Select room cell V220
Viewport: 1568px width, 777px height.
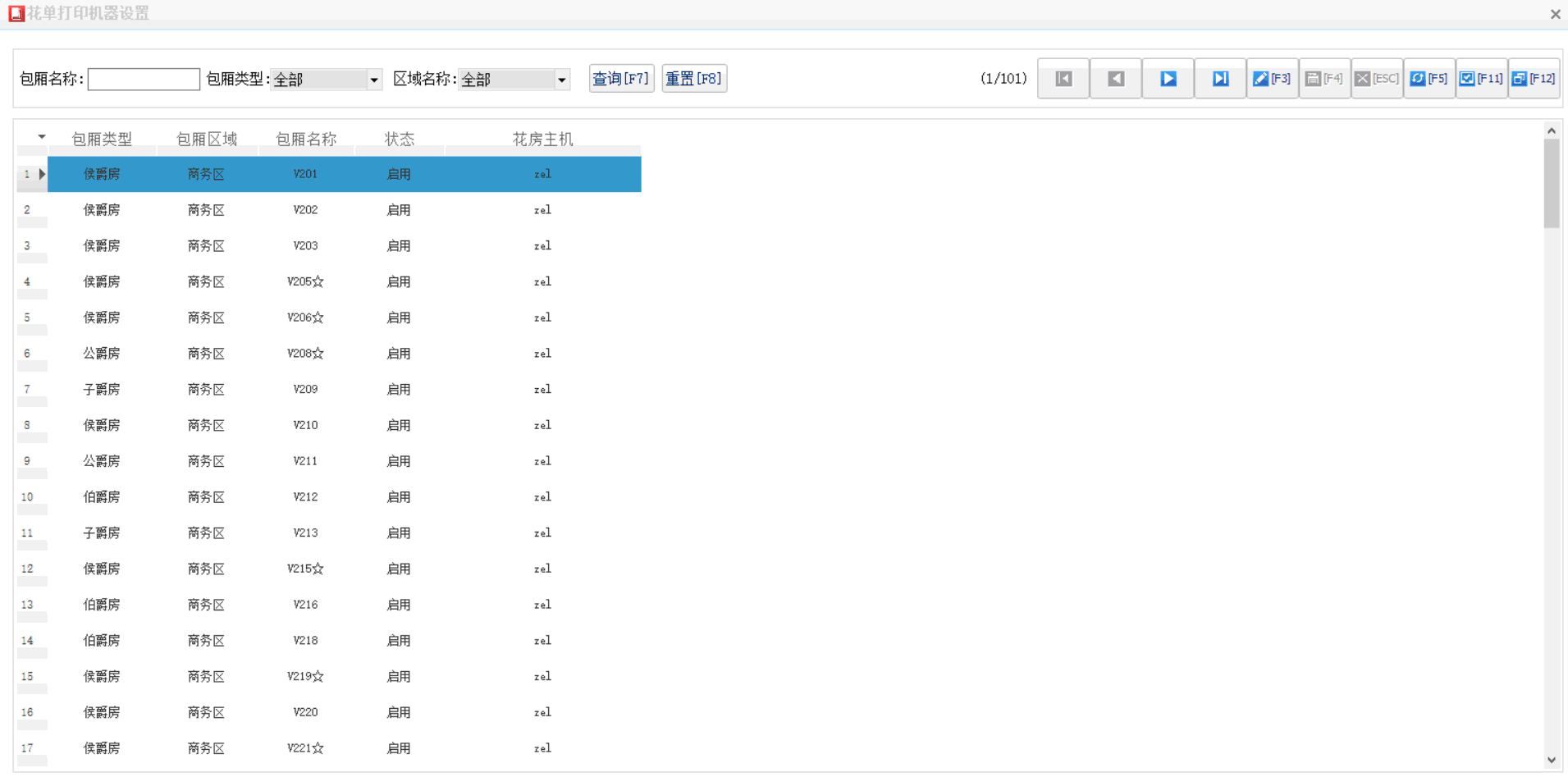(x=305, y=713)
